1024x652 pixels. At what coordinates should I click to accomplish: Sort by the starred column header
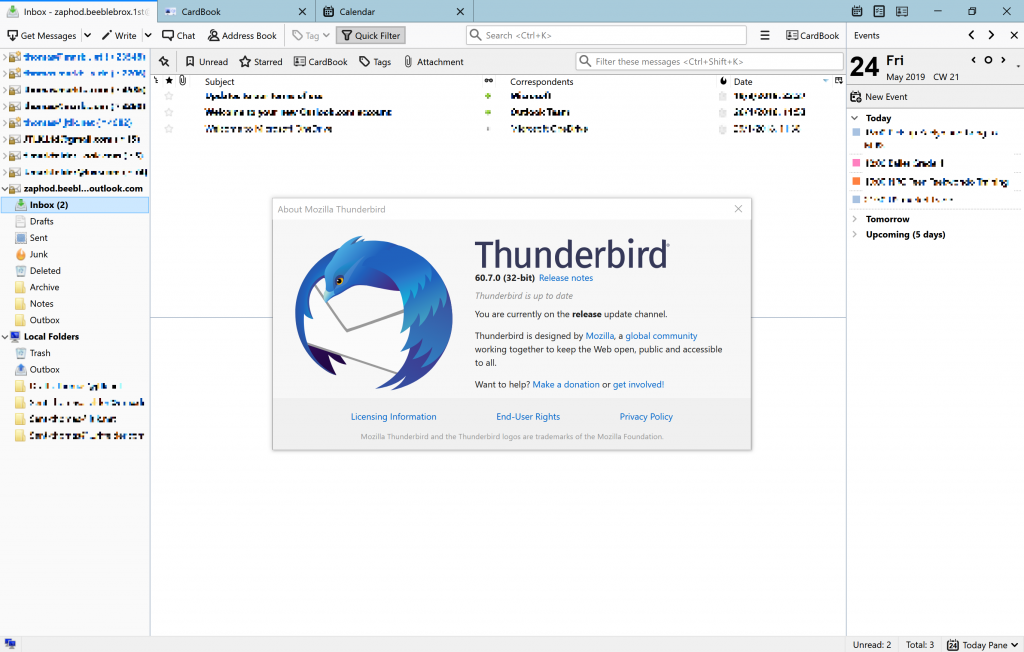coord(169,81)
